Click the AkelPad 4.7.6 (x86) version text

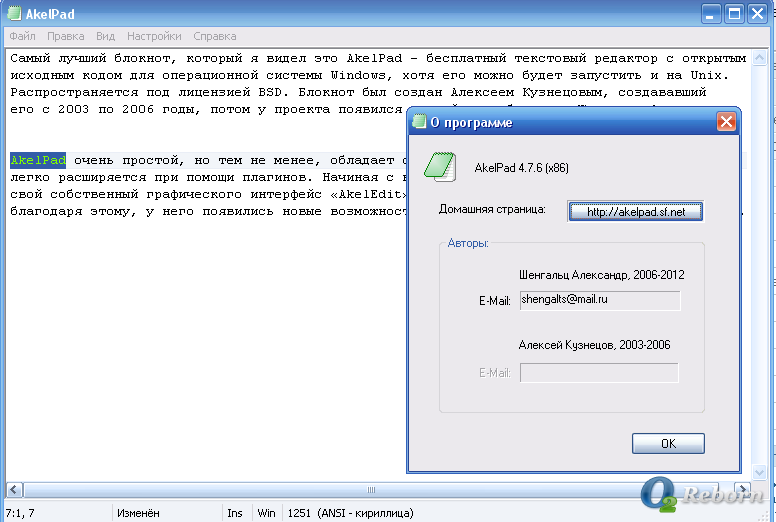point(522,168)
